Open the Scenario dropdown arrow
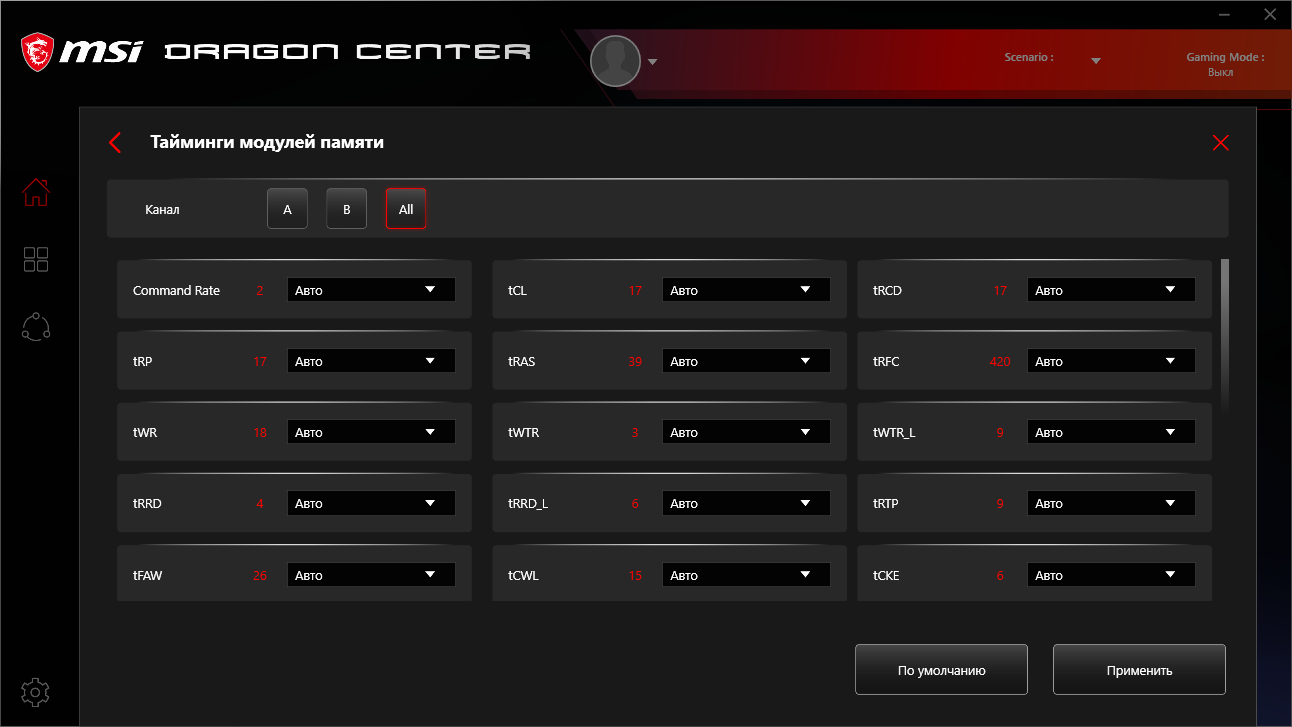 pos(1096,61)
